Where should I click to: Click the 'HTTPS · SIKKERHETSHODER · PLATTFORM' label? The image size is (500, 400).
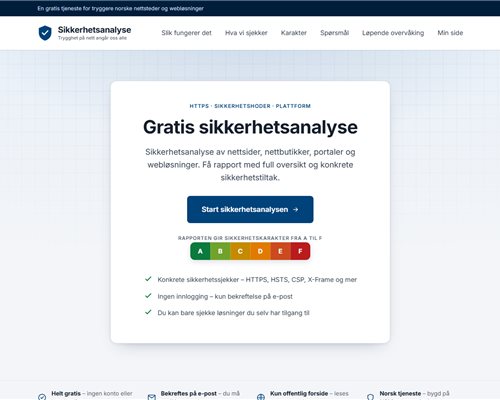coord(250,106)
